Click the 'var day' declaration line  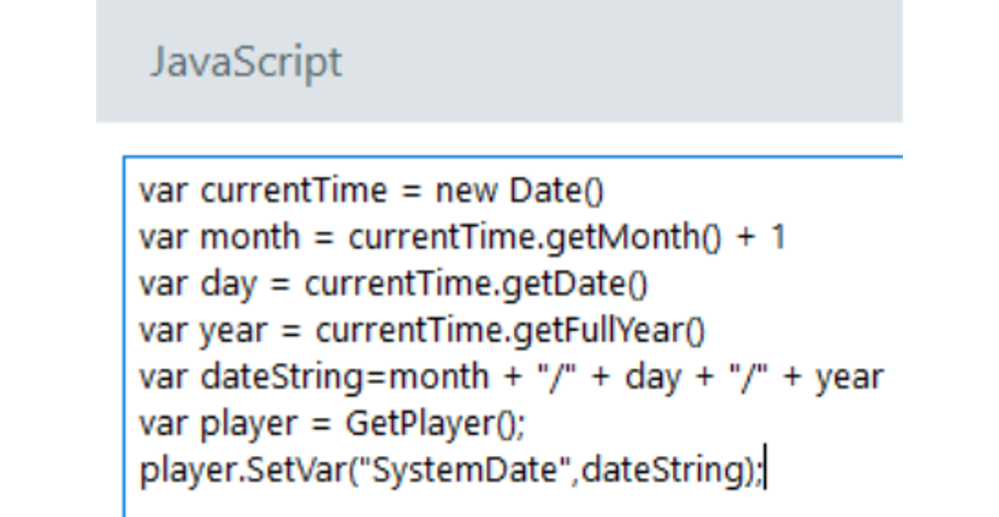tap(198, 284)
